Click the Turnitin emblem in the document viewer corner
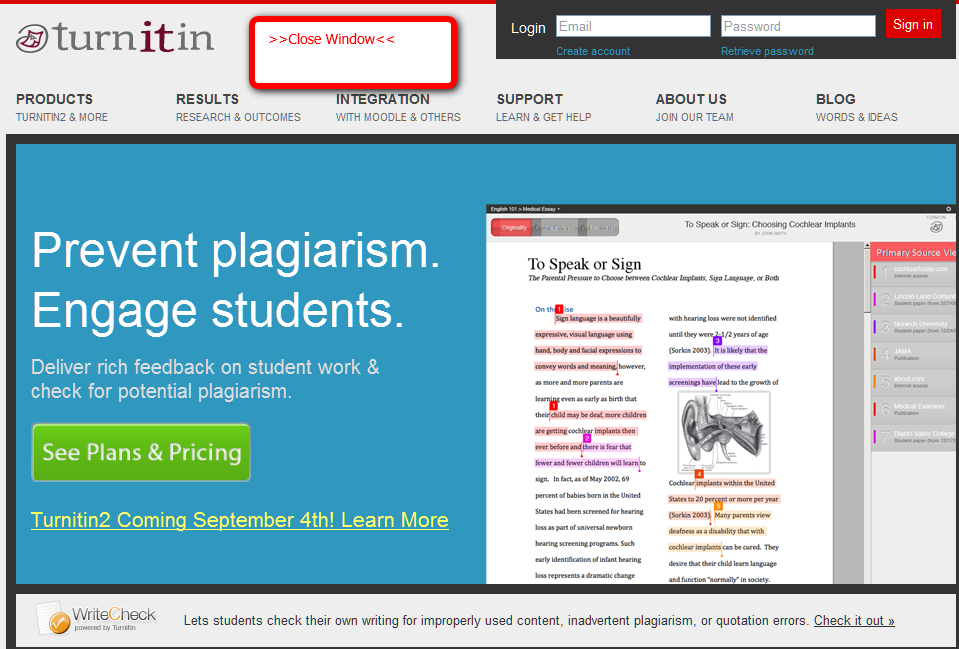 [x=936, y=227]
